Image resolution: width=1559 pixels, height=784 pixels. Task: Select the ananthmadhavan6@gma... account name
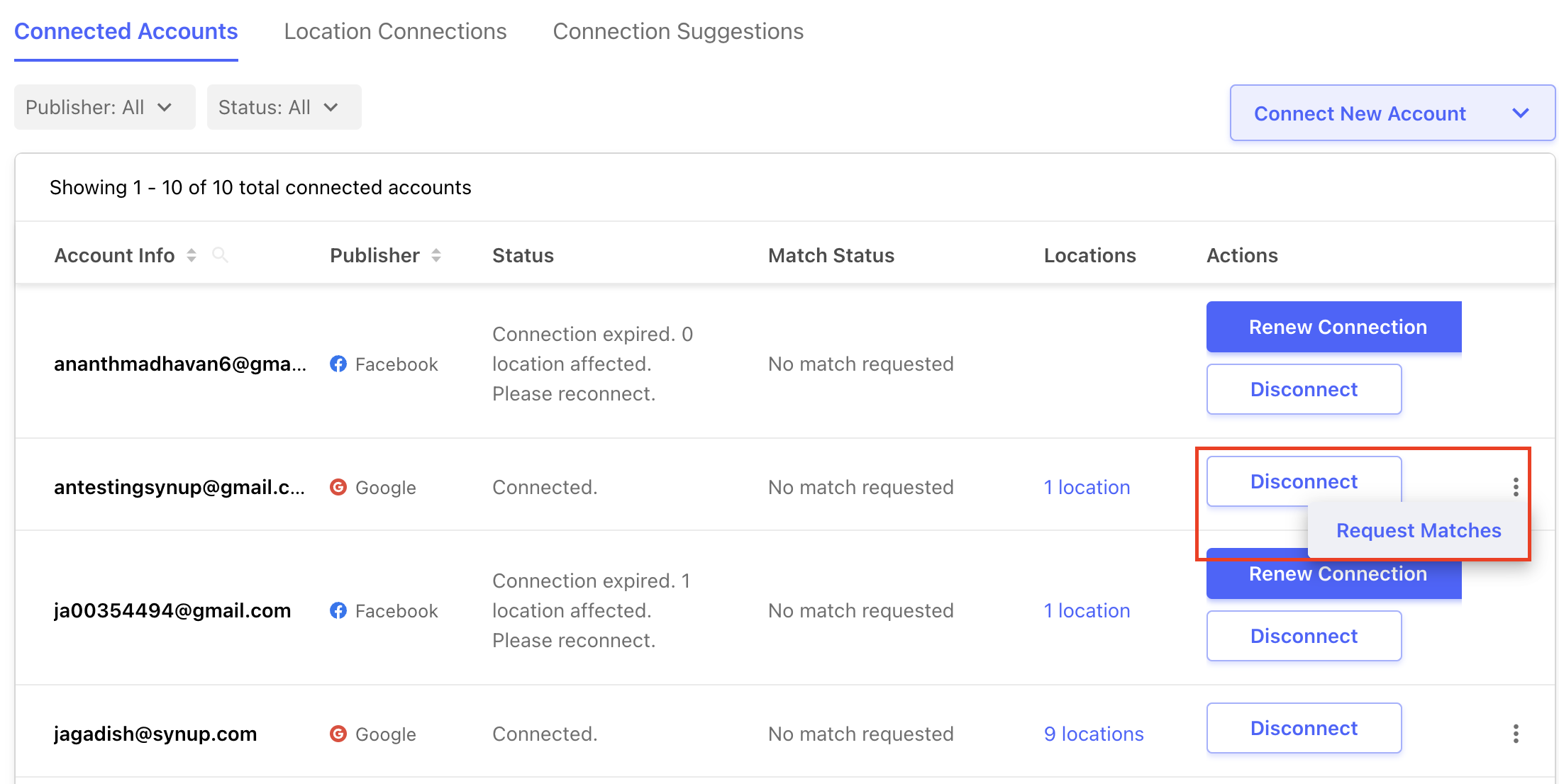[x=180, y=364]
